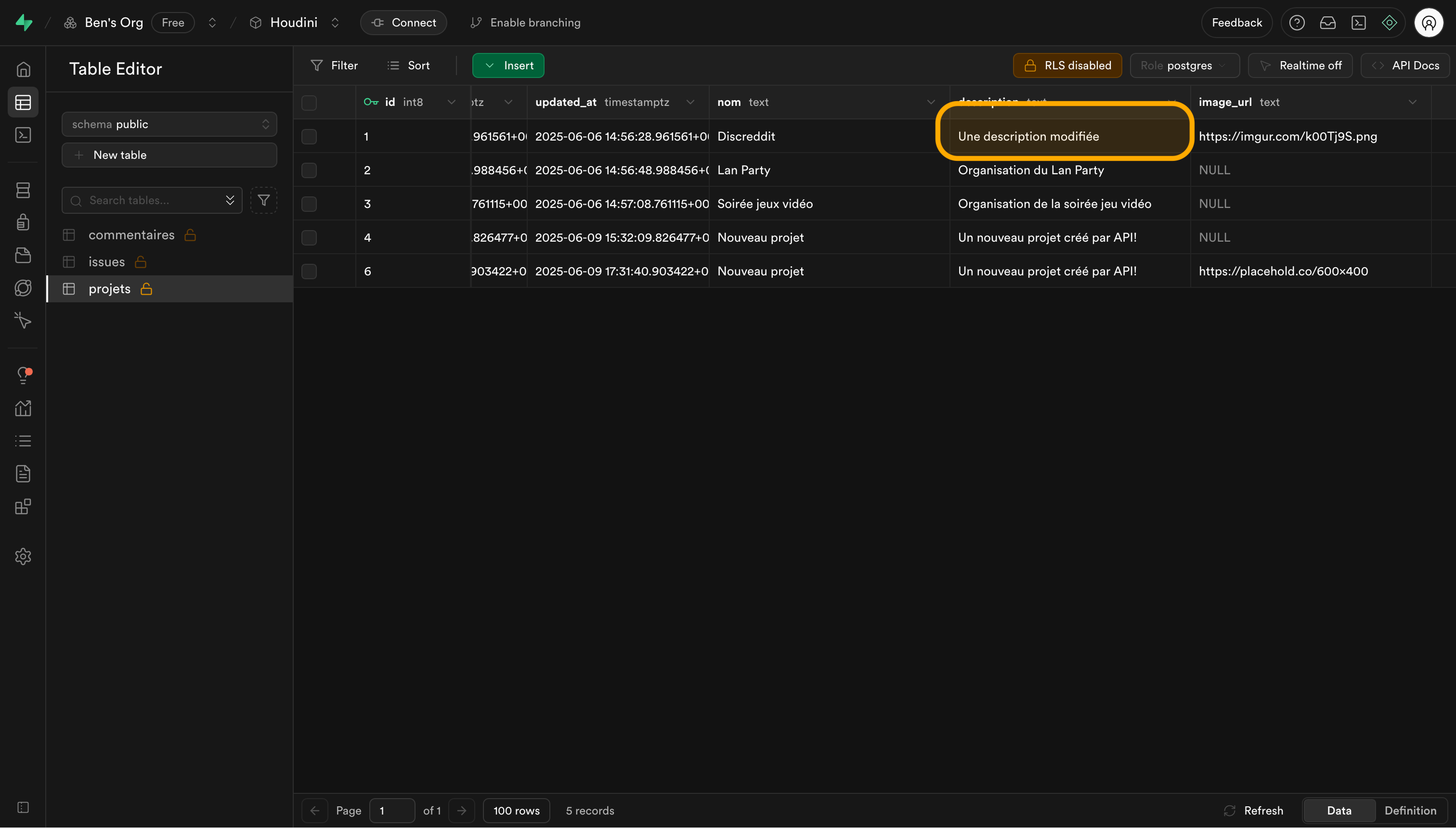This screenshot has height=828, width=1456.
Task: Open the AI assistant diamond icon
Action: pos(1390,23)
